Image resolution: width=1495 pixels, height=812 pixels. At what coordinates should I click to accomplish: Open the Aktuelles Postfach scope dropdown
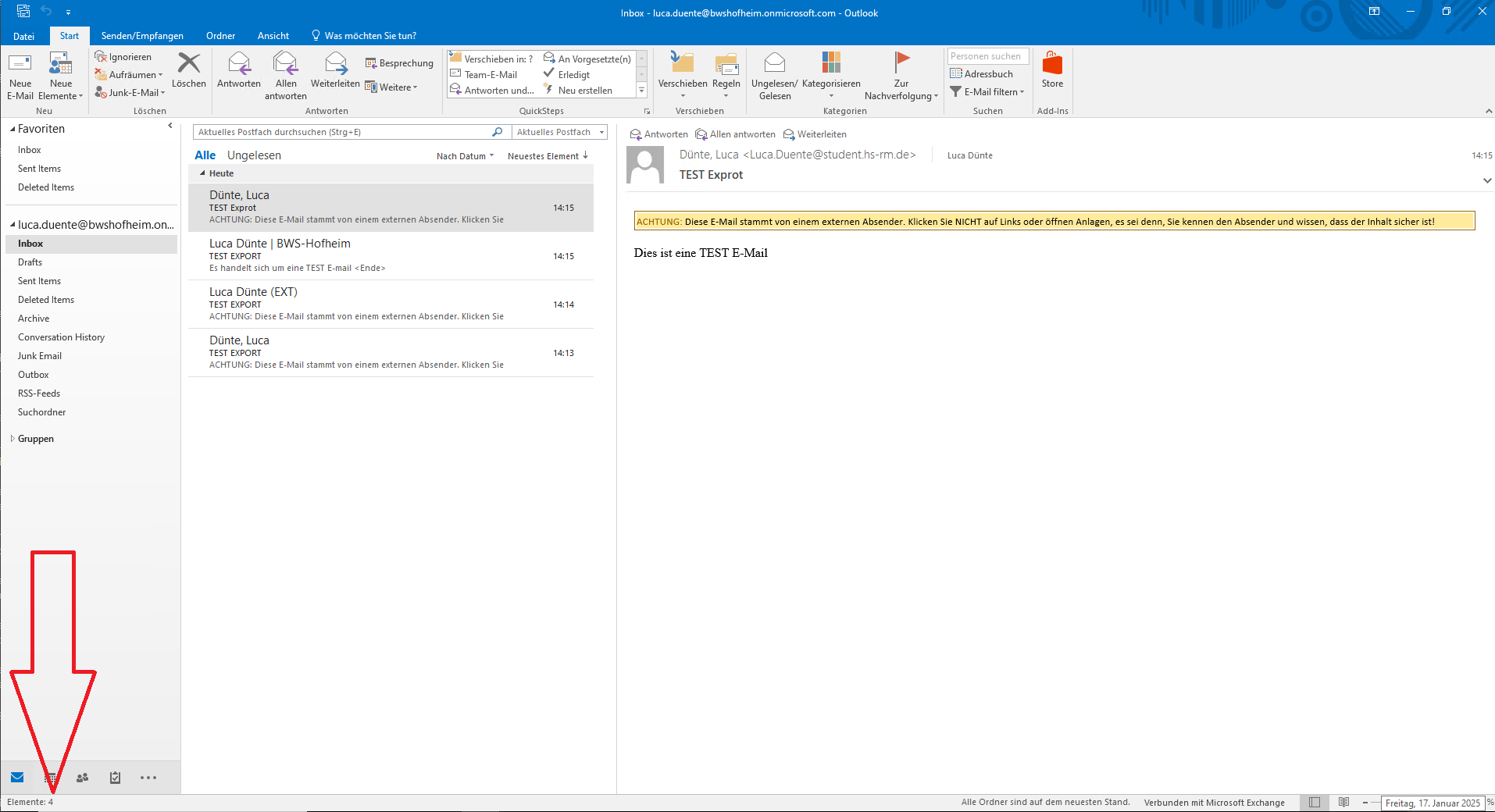560,132
